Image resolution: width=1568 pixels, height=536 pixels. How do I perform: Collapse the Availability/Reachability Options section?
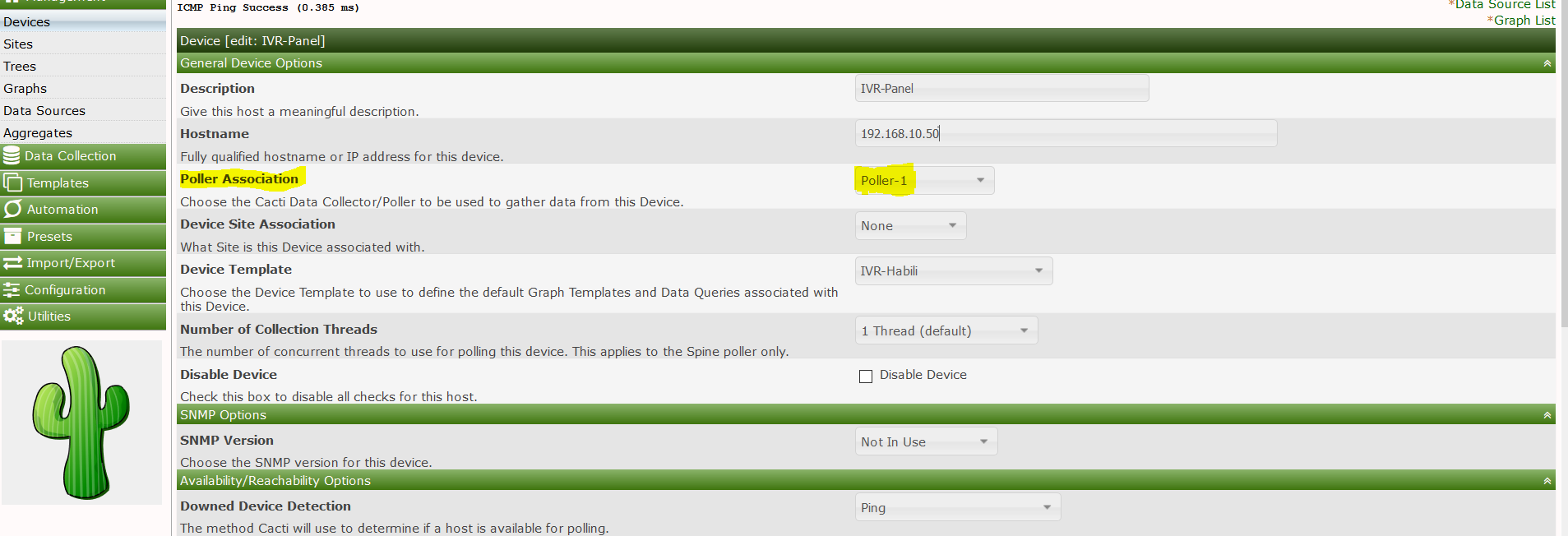click(x=1547, y=481)
